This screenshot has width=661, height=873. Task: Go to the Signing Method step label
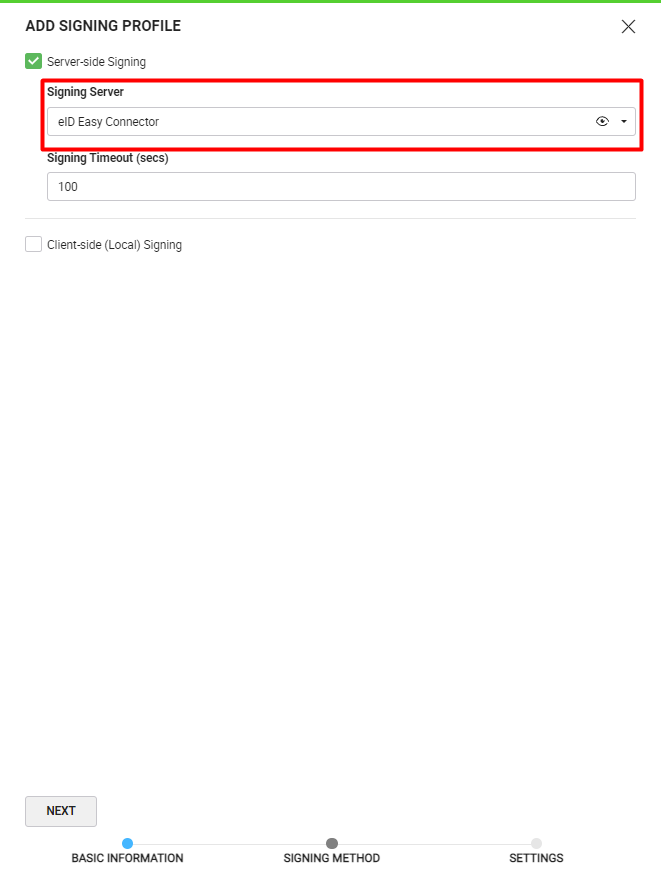pyautogui.click(x=332, y=858)
